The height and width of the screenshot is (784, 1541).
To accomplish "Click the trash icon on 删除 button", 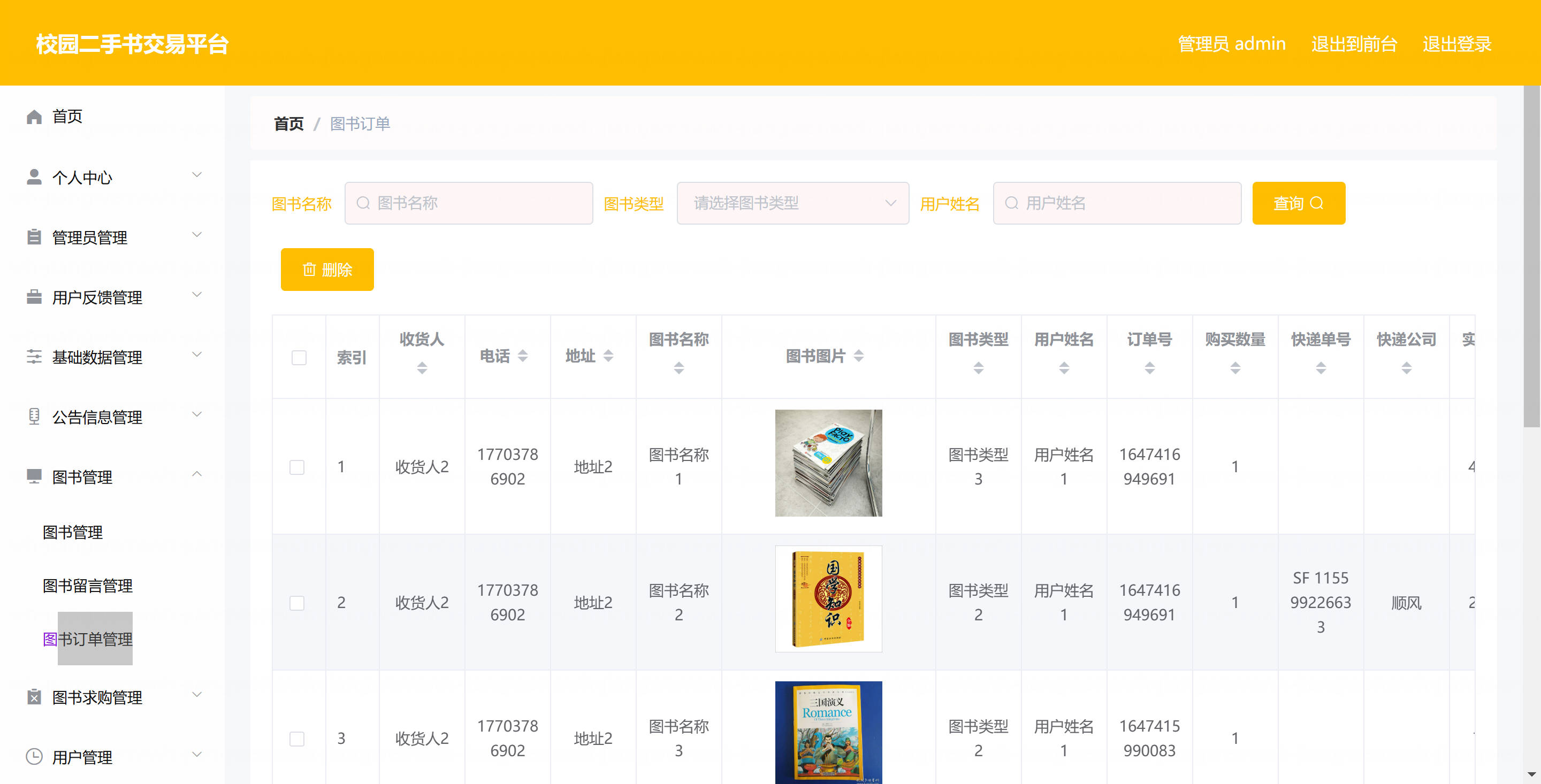I will coord(309,270).
